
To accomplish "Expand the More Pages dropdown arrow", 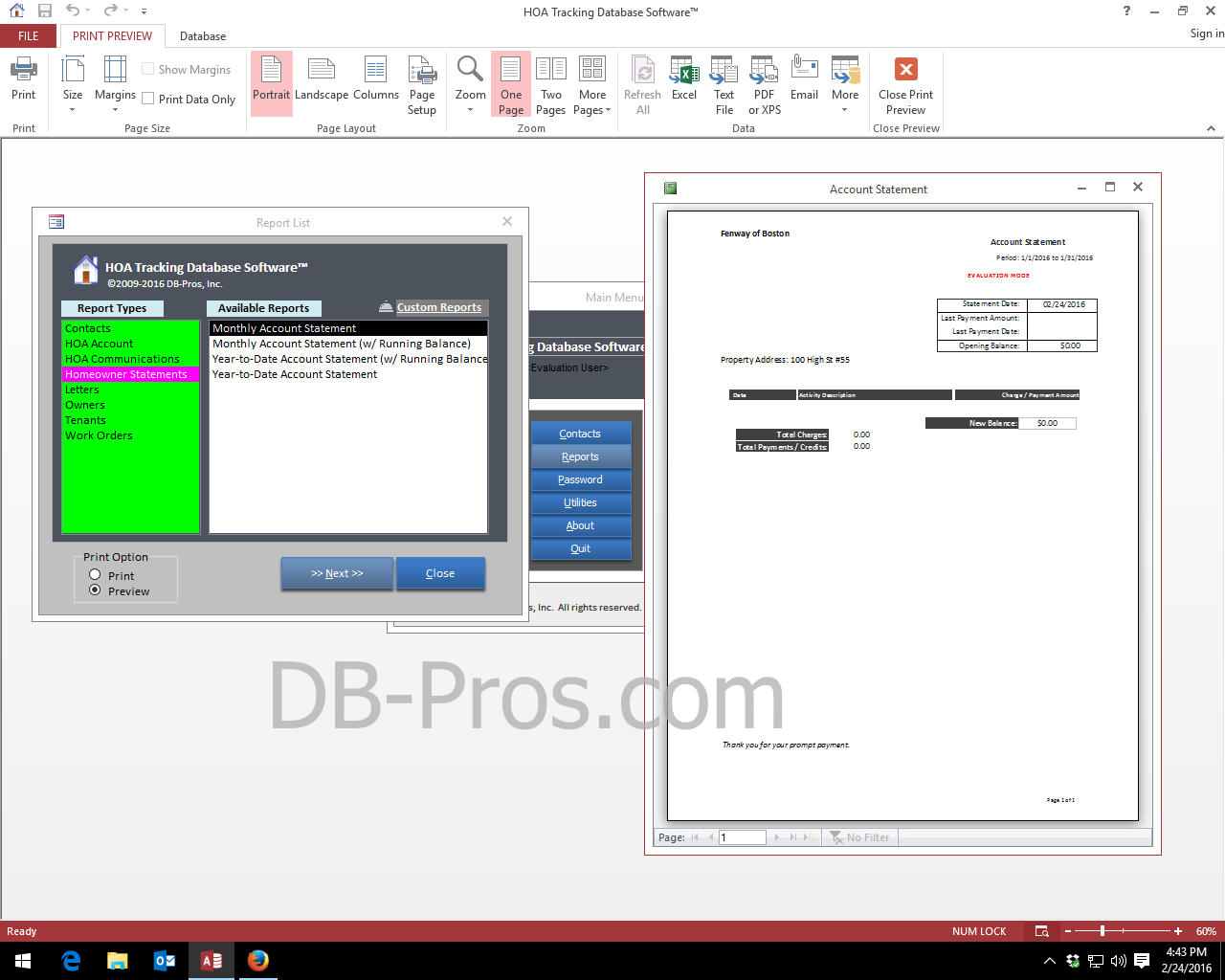I will click(608, 110).
